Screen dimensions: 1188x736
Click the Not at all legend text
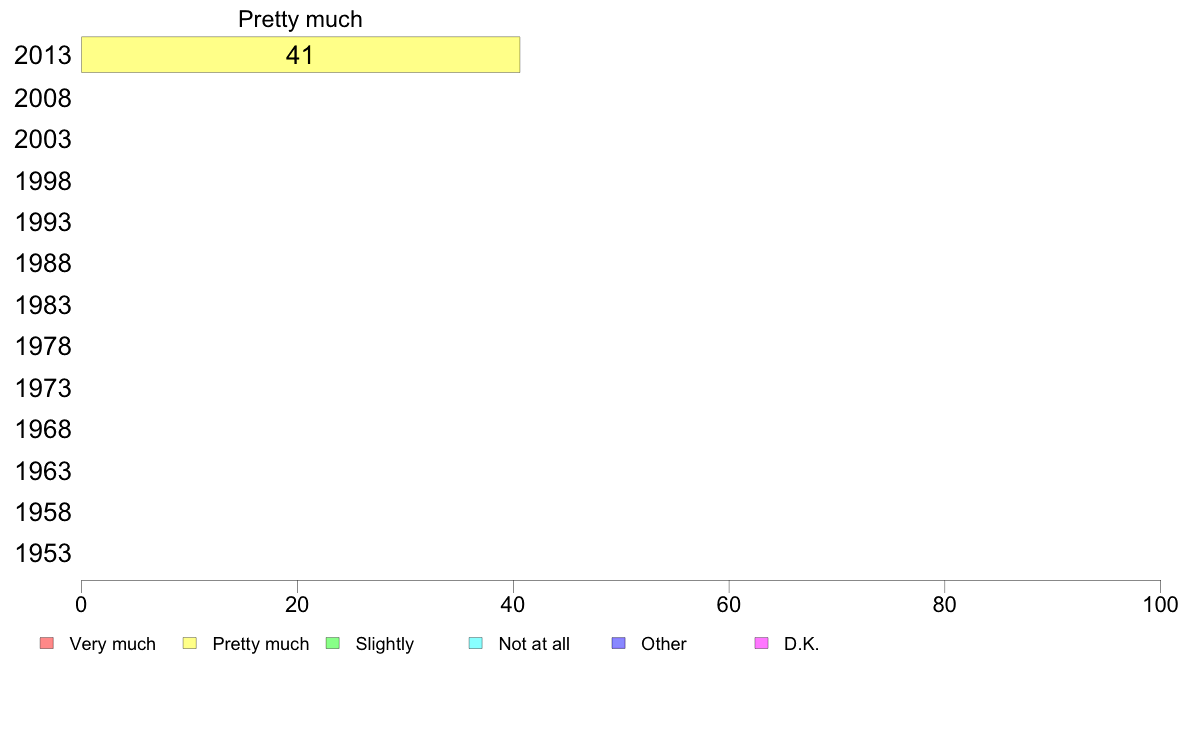click(x=534, y=644)
